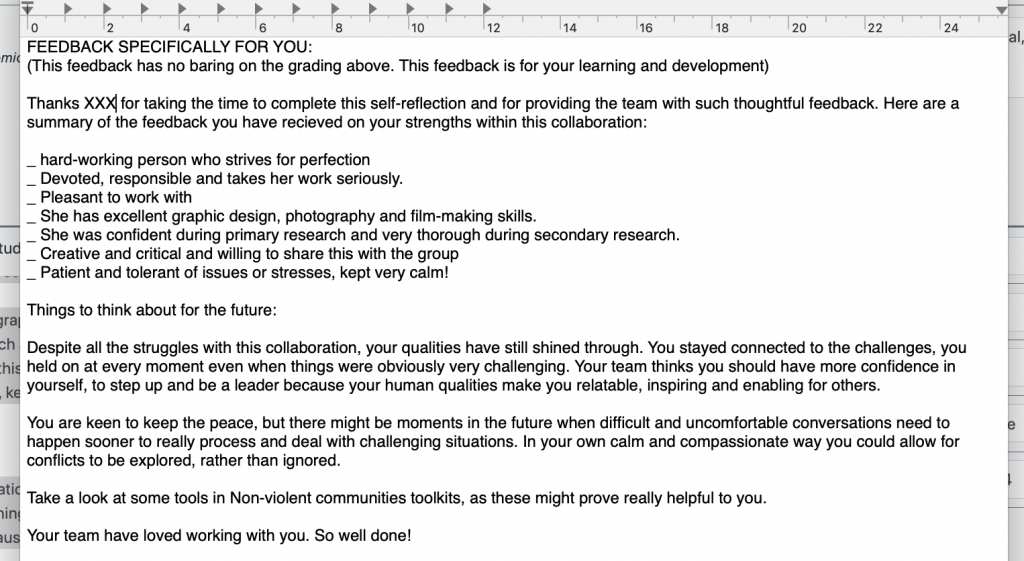Select the left indent marker at ruler 0
This screenshot has height=561, width=1024.
27,8
